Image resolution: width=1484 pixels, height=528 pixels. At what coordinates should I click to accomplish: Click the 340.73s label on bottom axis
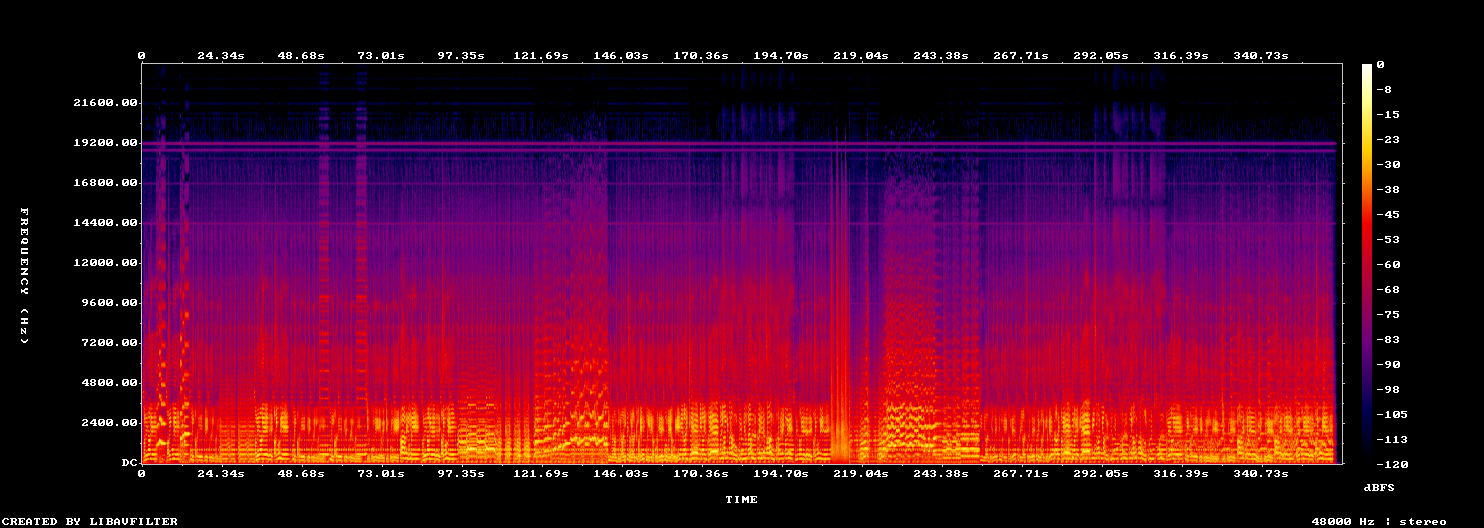(x=1262, y=473)
